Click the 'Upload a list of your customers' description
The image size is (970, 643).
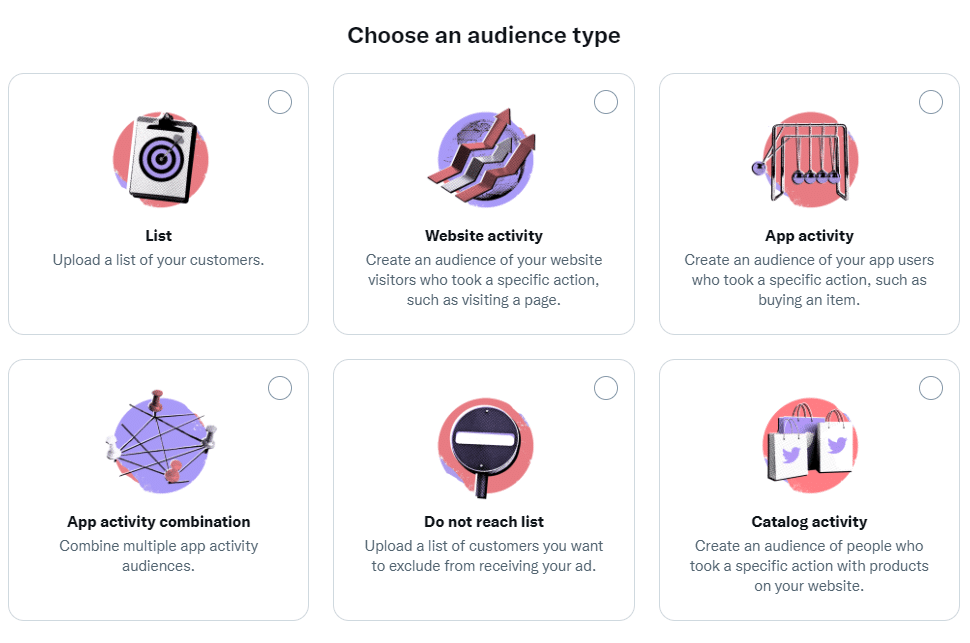tap(158, 260)
